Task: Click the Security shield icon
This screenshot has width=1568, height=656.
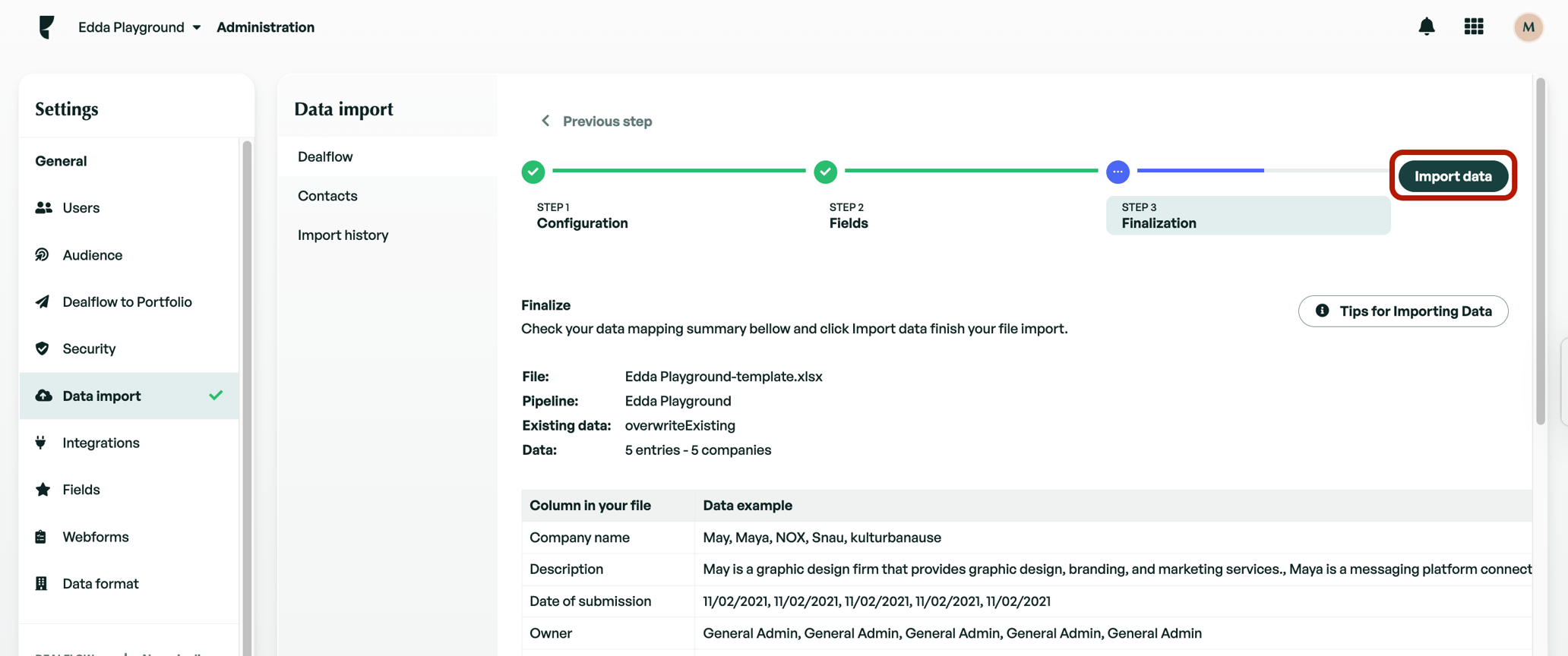Action: [x=43, y=348]
